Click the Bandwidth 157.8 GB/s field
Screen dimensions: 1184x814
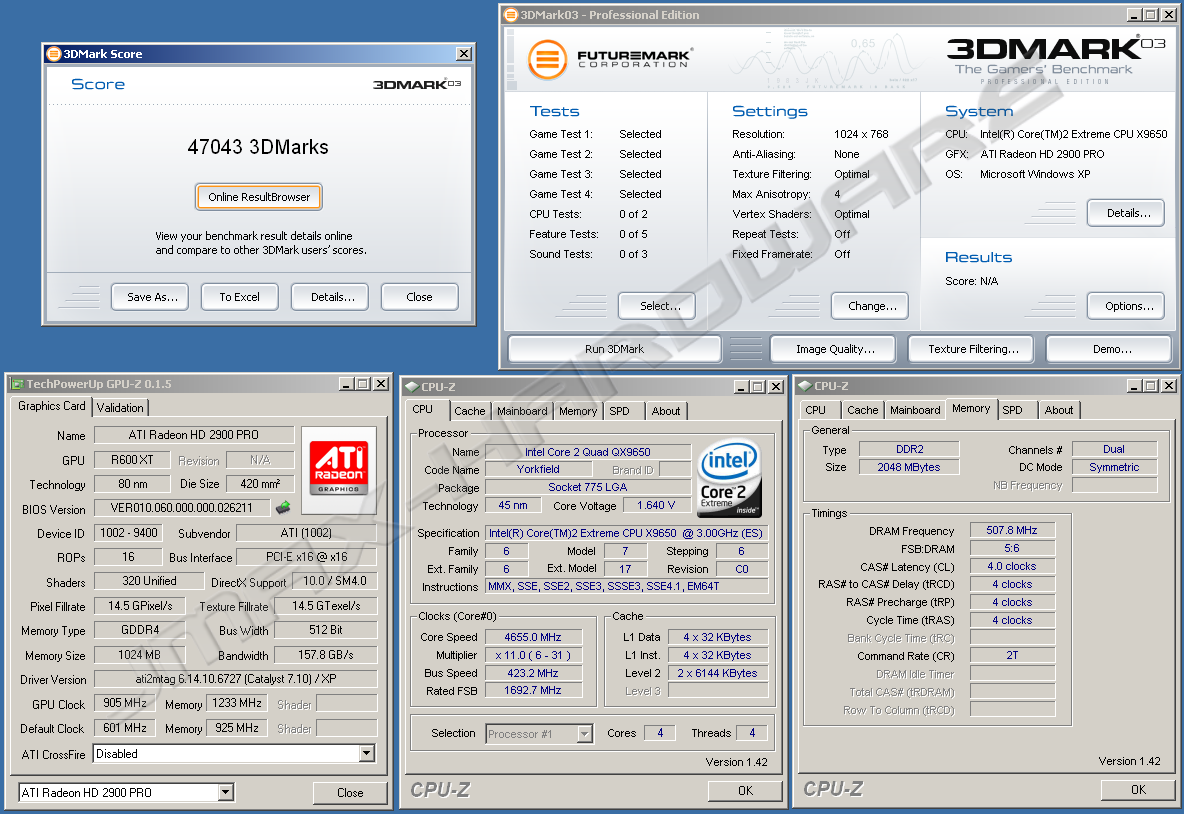pos(326,655)
